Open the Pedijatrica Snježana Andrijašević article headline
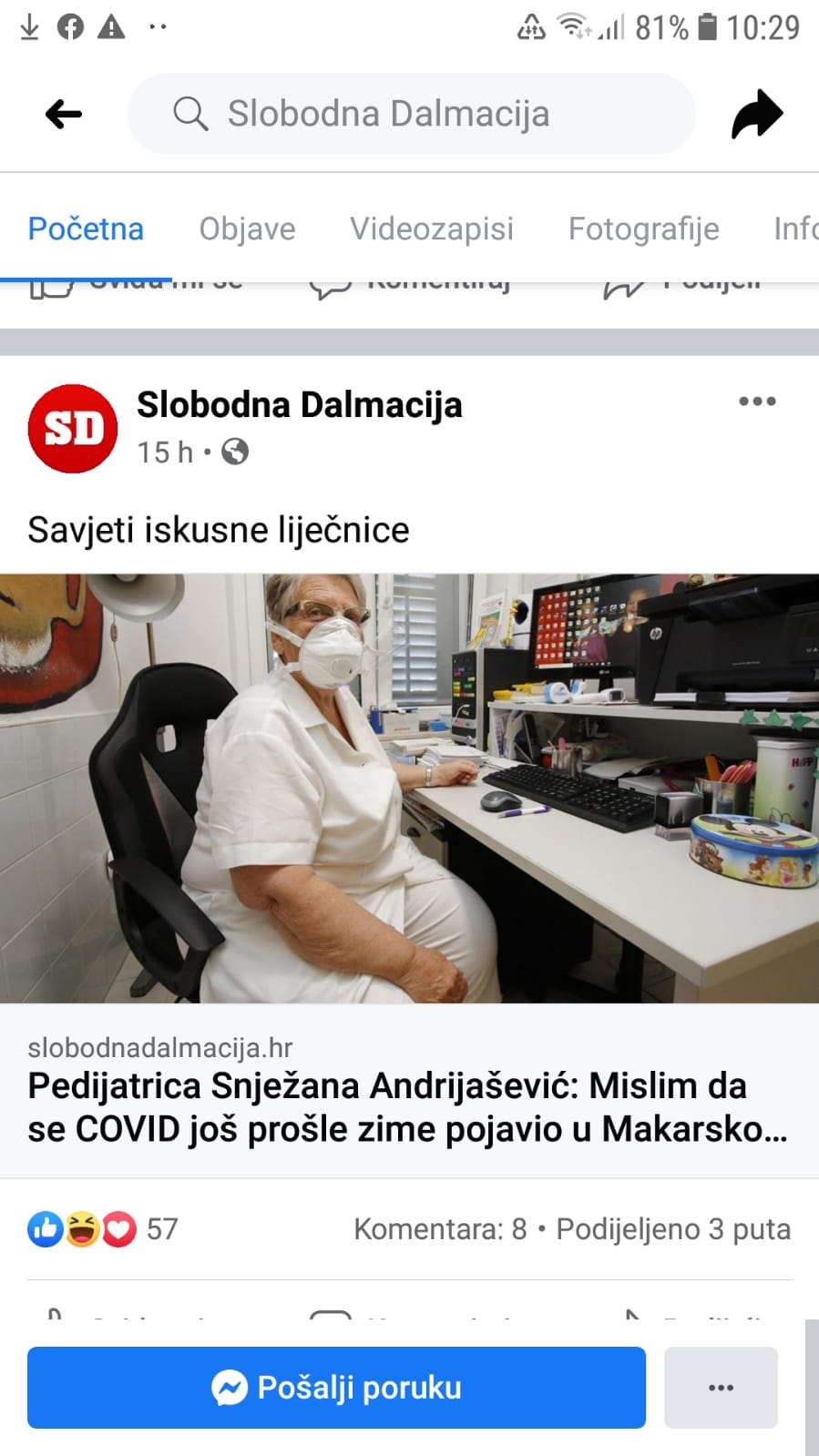Viewport: 819px width, 1456px height. 407,1107
